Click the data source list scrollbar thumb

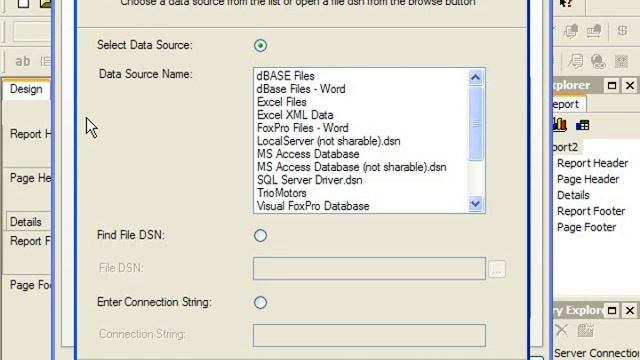(476, 123)
